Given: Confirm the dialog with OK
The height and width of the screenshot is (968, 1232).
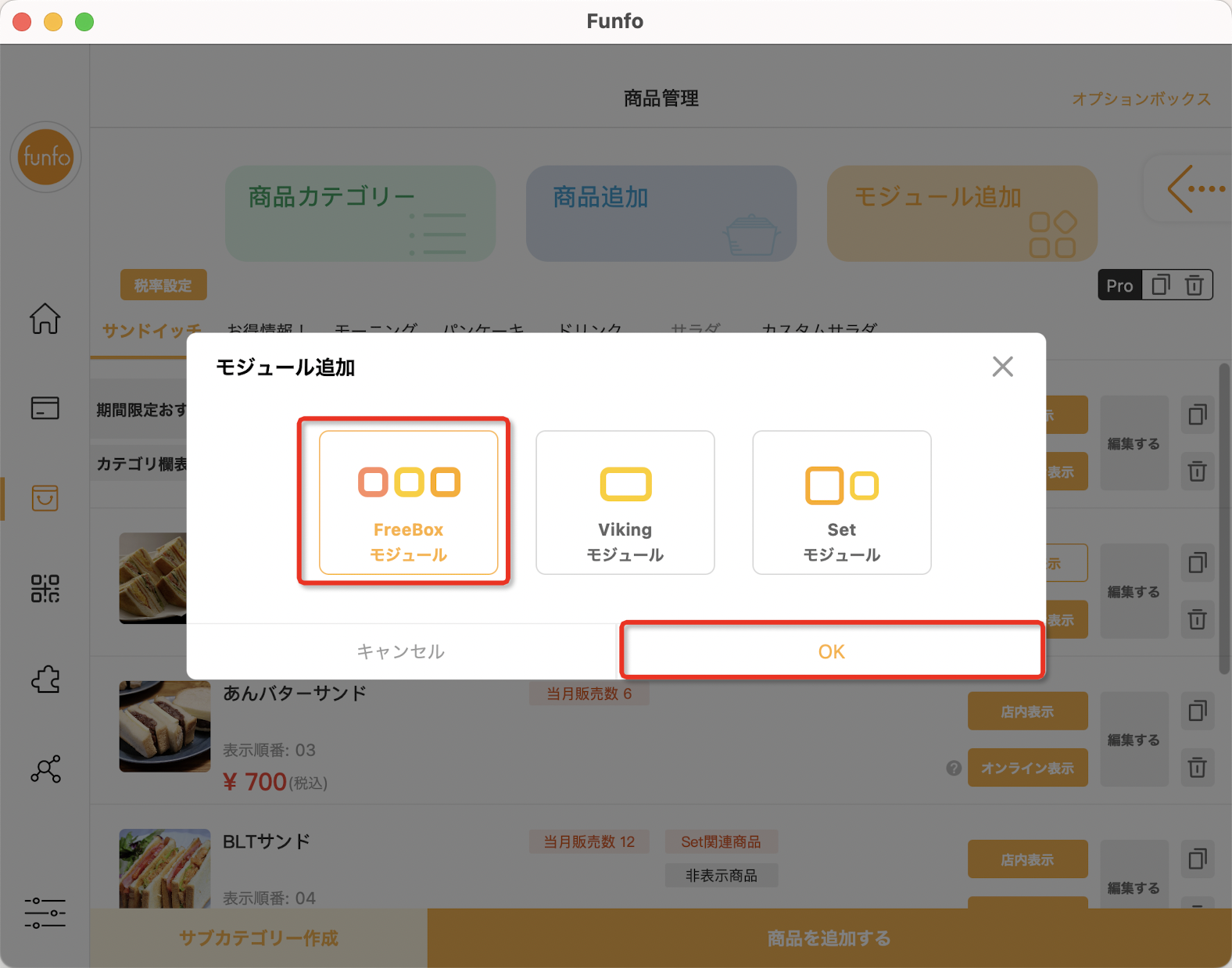Looking at the screenshot, I should coord(832,651).
